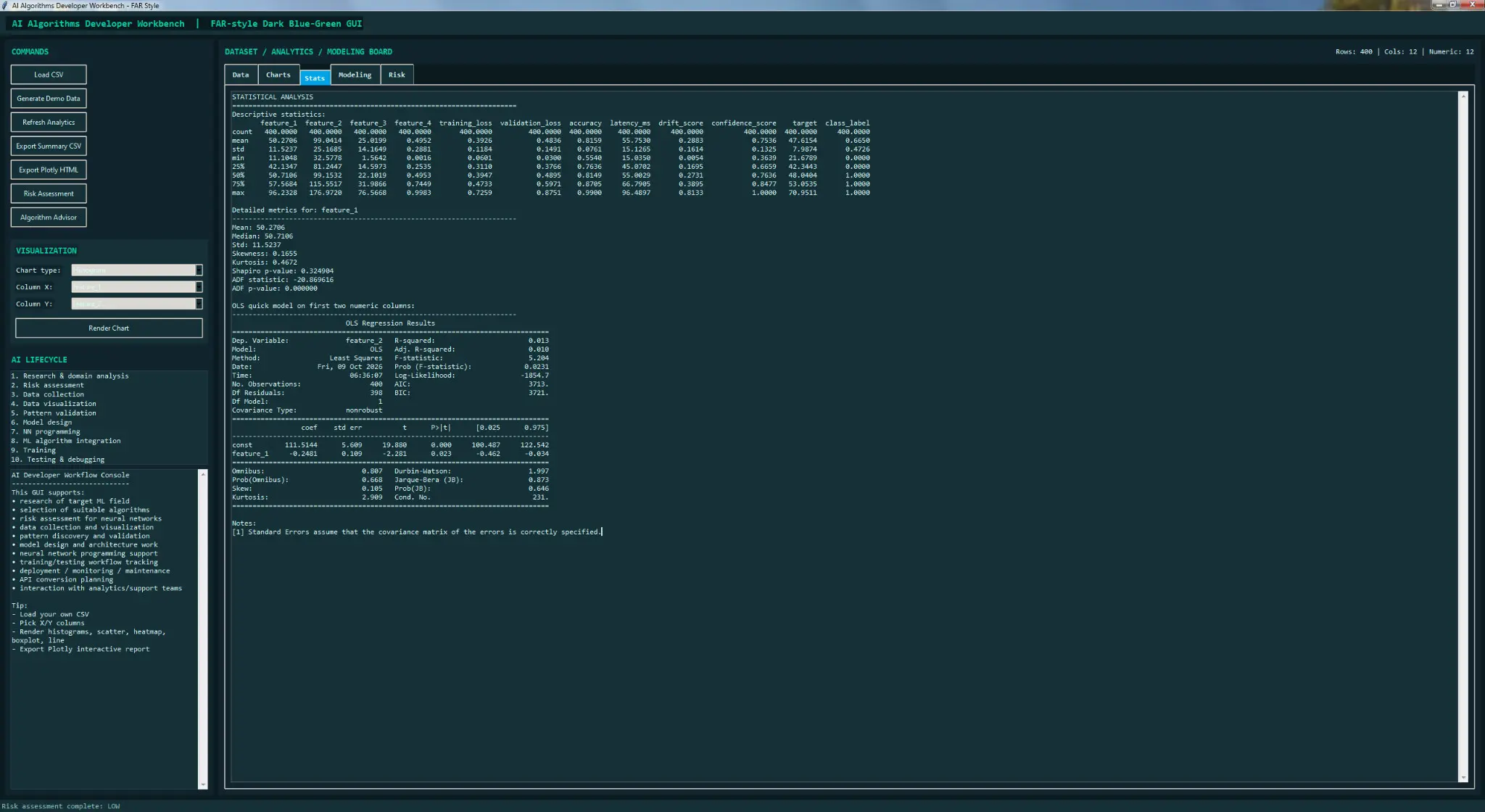Click the app icon in the title bar

5,5
